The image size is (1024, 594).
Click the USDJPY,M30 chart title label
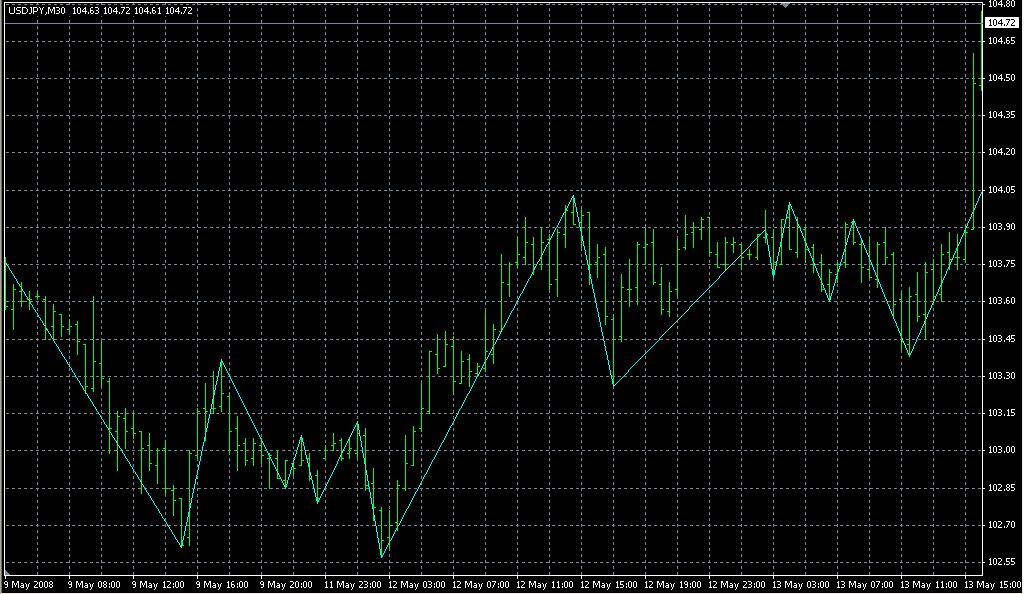pos(37,10)
